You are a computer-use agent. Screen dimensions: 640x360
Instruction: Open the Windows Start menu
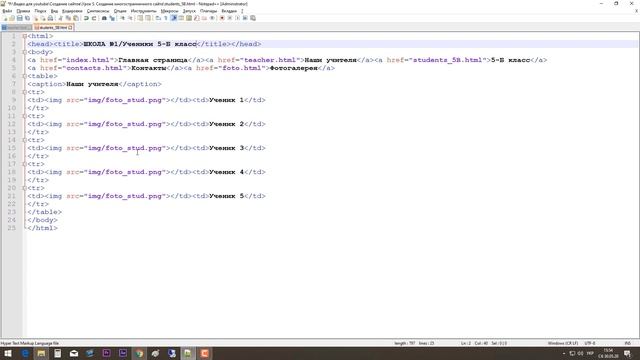pos(8,353)
